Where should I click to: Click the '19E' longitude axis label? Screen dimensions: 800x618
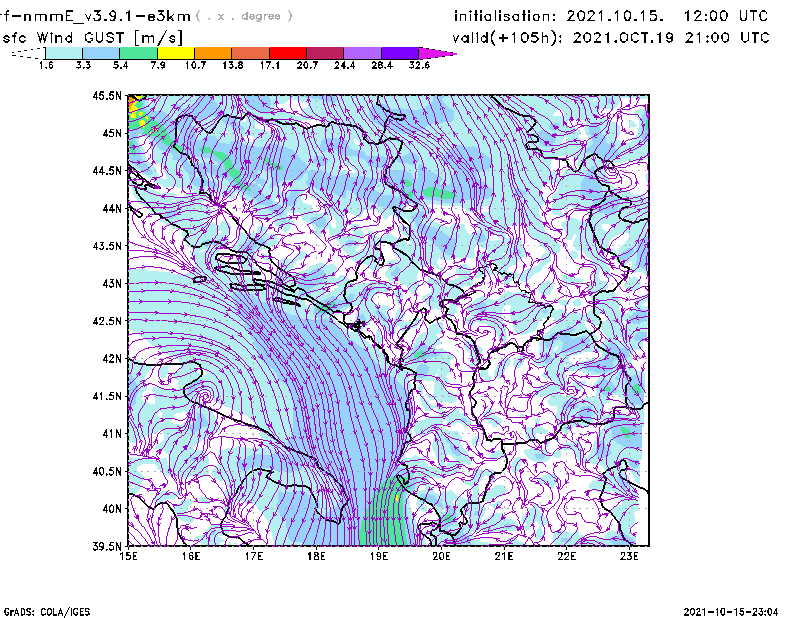(379, 556)
